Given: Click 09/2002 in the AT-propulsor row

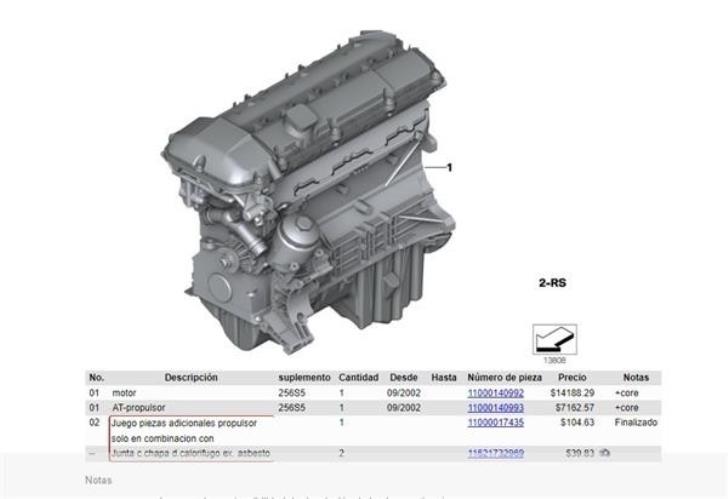Looking at the screenshot, I should click(x=403, y=408).
